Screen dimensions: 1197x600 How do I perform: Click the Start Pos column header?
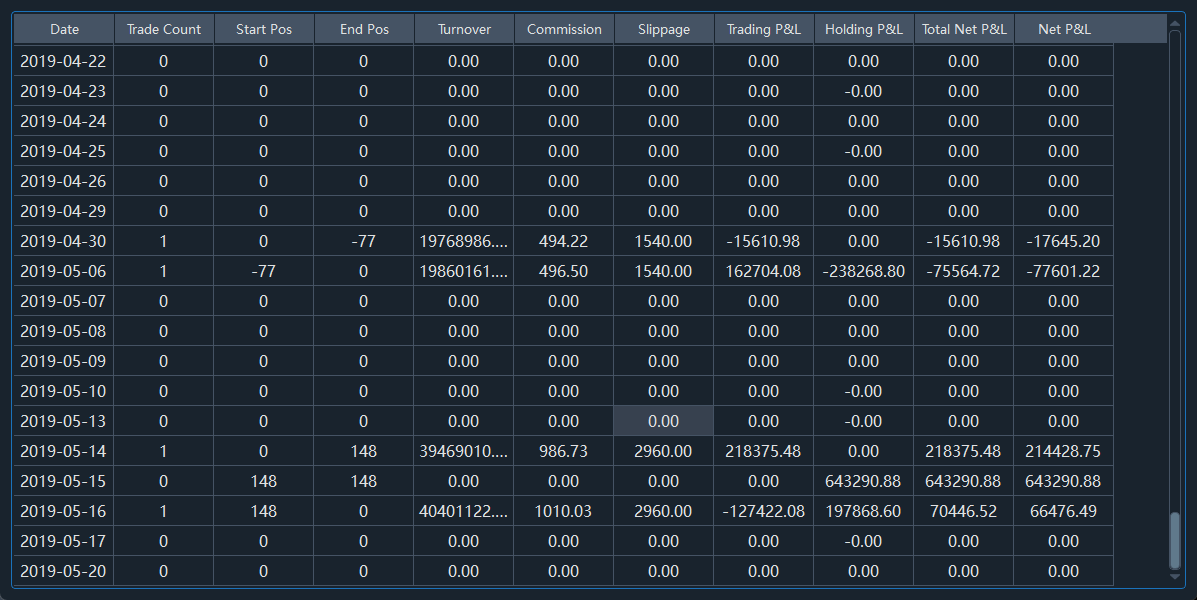click(x=264, y=29)
